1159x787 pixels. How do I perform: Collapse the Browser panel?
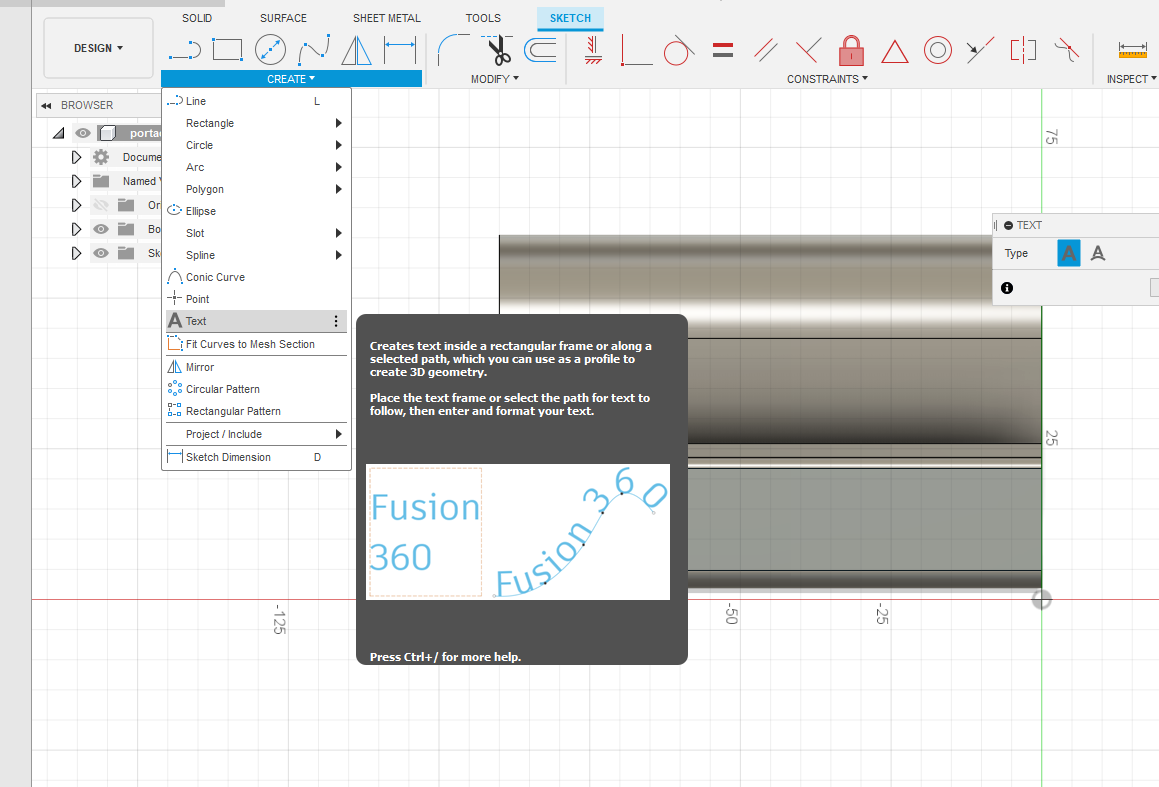(x=46, y=105)
